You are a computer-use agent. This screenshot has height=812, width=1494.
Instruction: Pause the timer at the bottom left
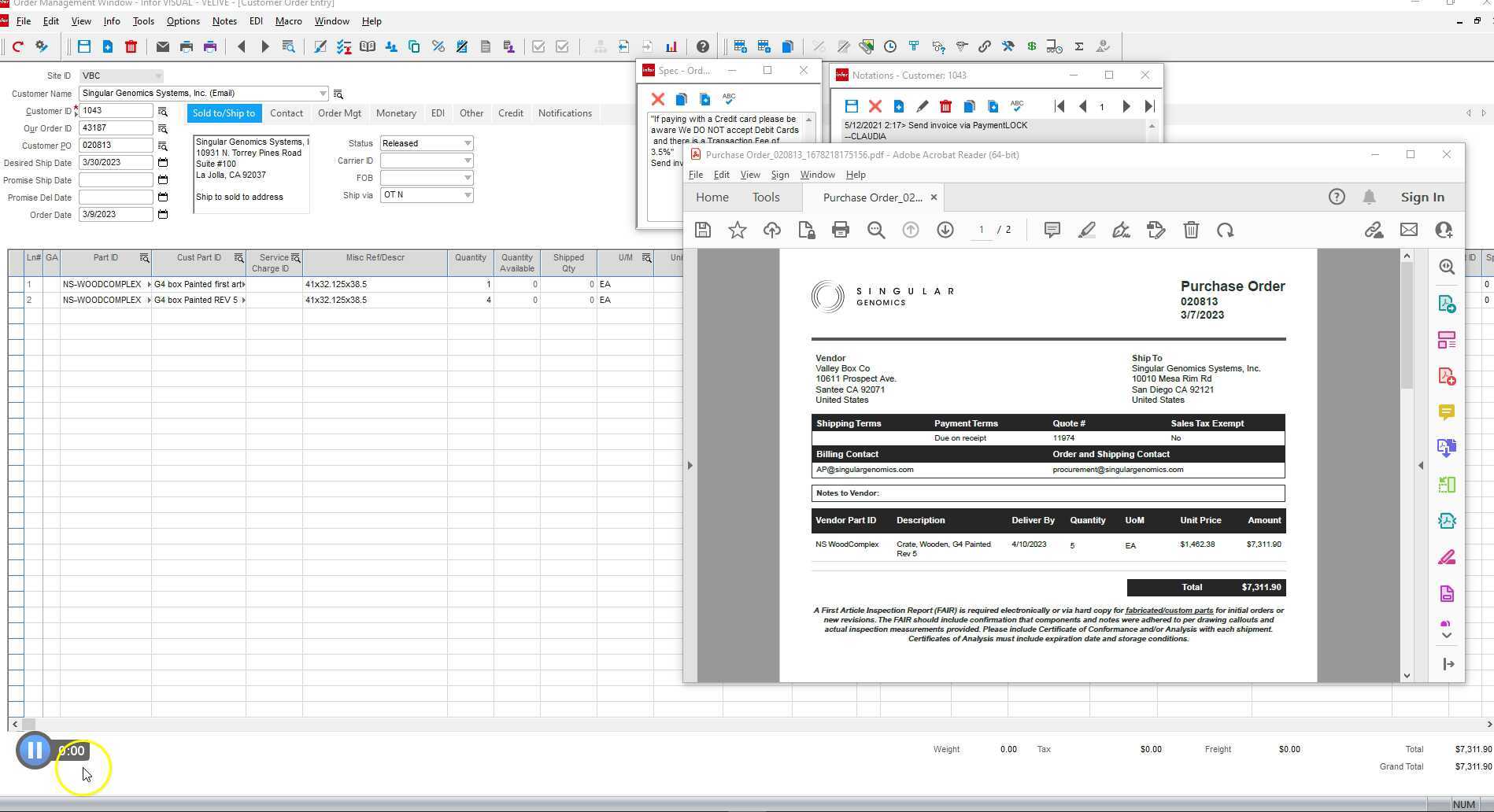point(34,750)
